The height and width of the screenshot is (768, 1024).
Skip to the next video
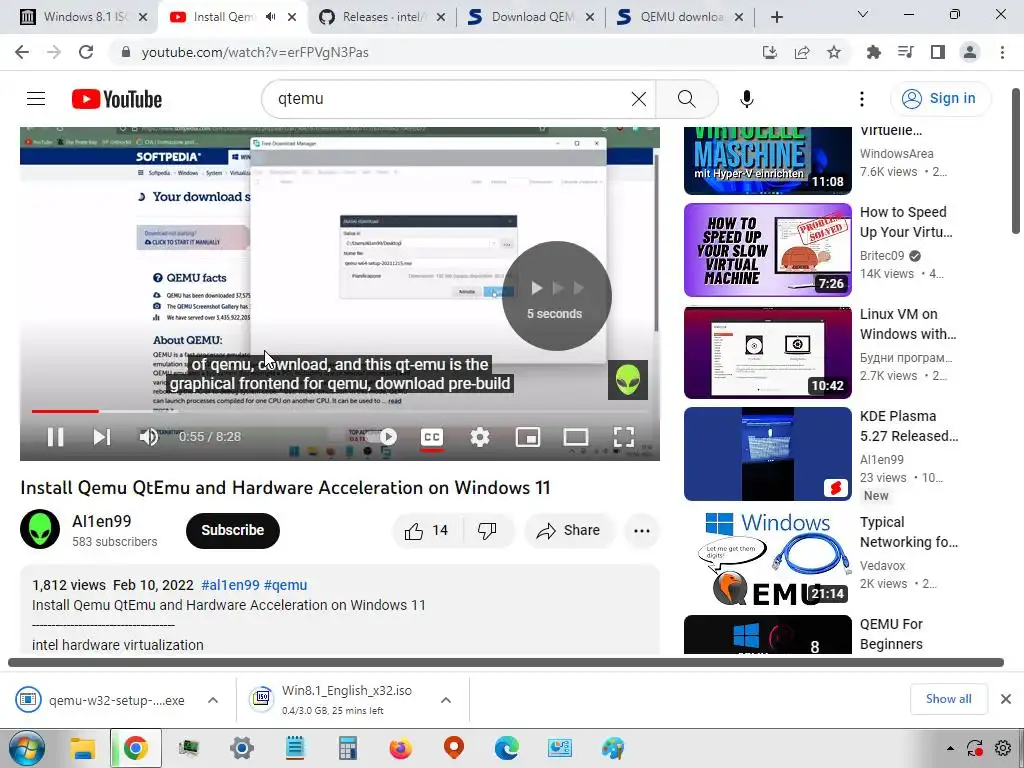click(101, 436)
